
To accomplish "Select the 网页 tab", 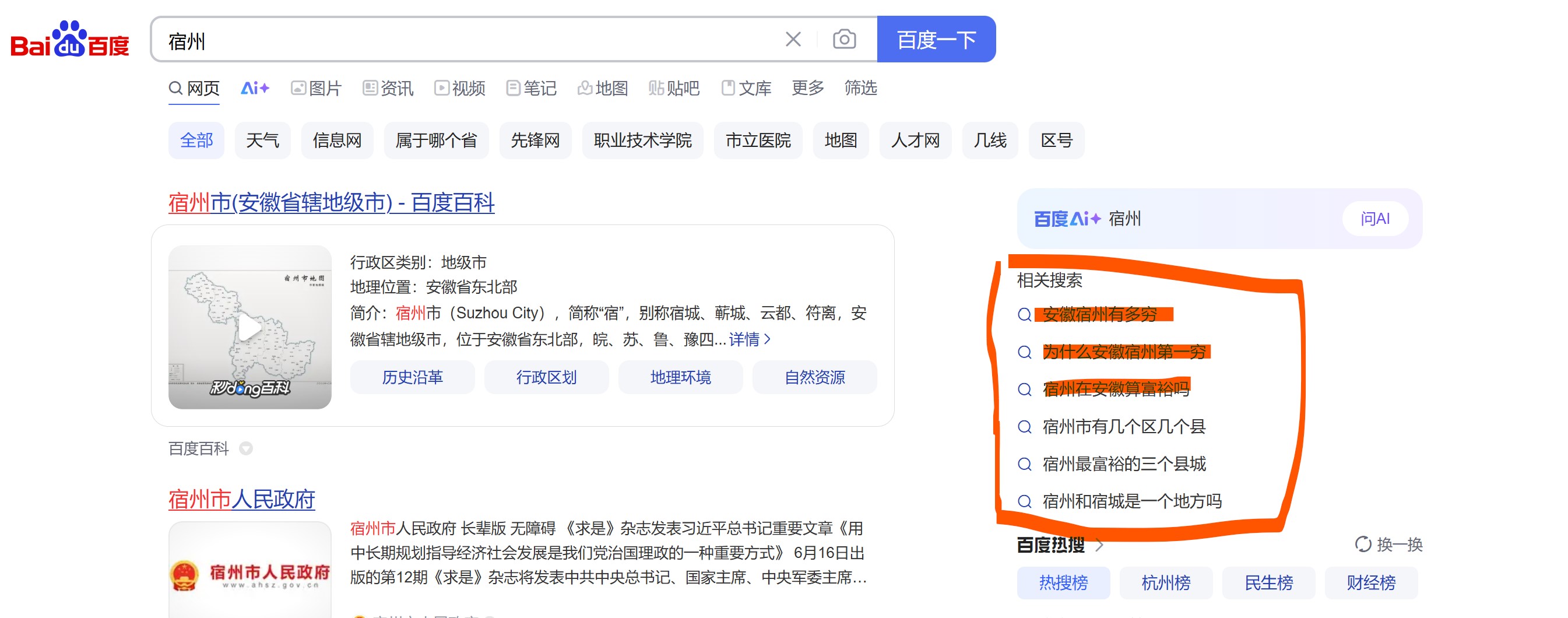I will click(x=194, y=89).
